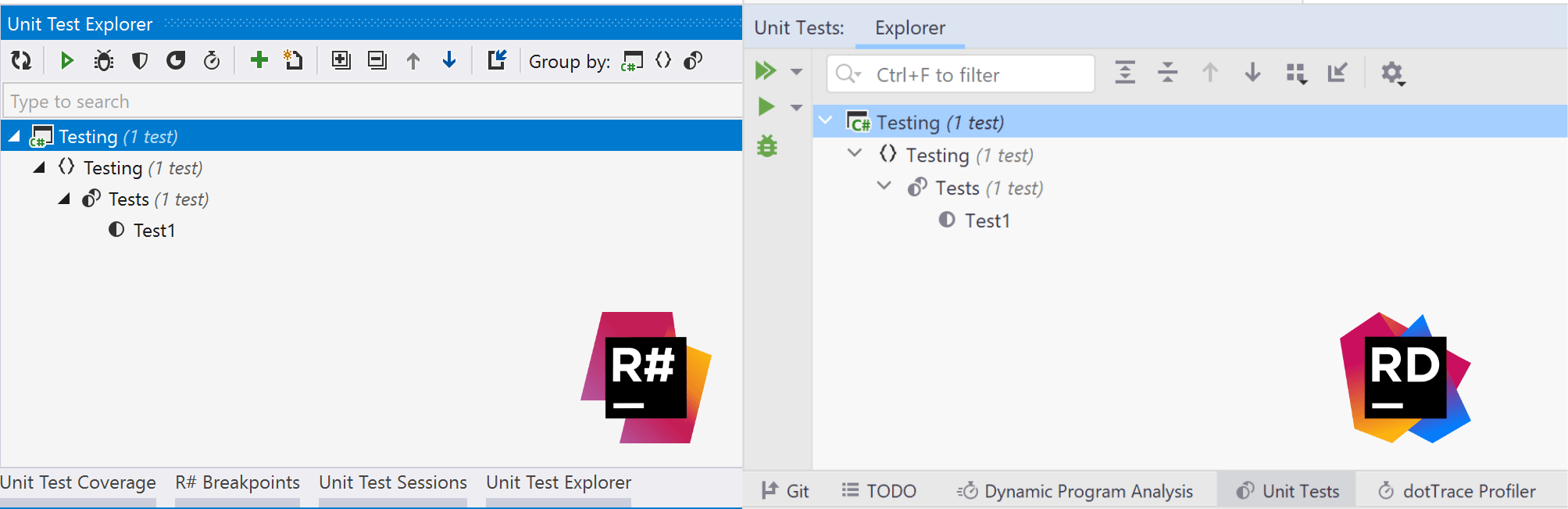Toggle group by project icon after Group by label
Screen dimensions: 1568x509
pos(631,61)
